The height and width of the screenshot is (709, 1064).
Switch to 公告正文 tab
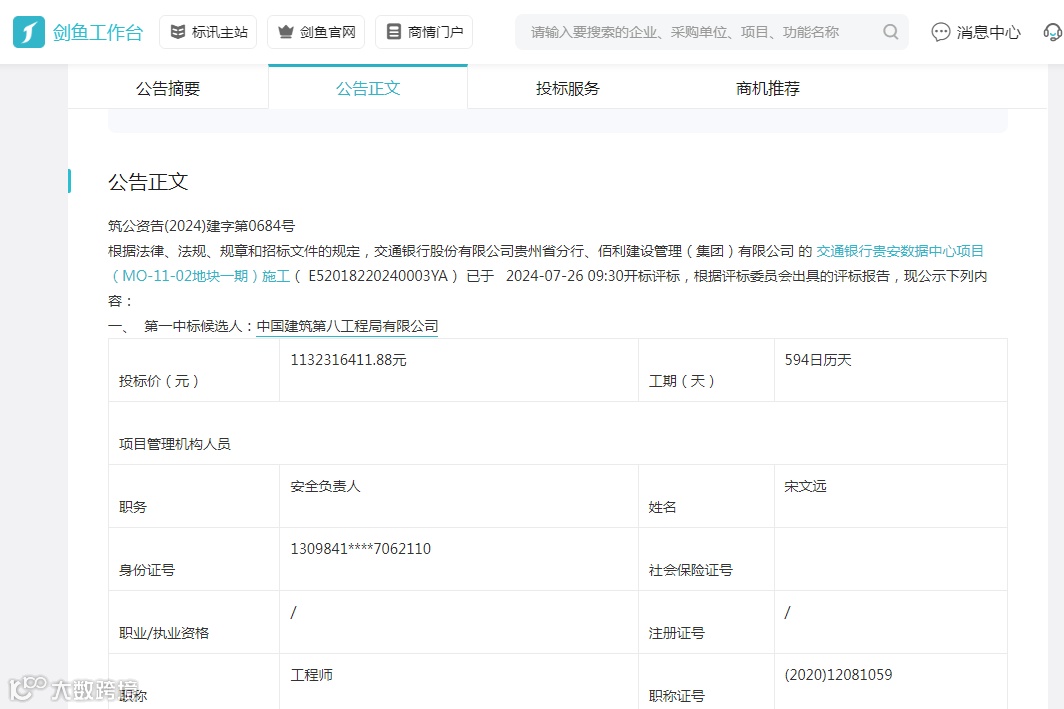[x=368, y=88]
